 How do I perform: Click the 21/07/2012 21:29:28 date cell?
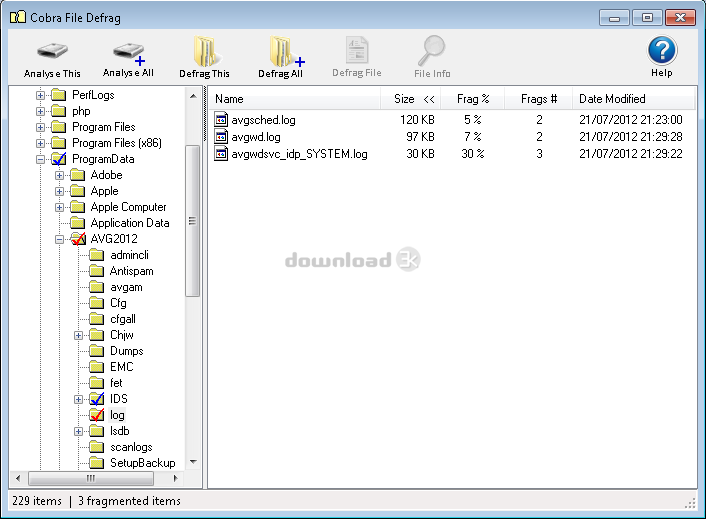[x=630, y=137]
